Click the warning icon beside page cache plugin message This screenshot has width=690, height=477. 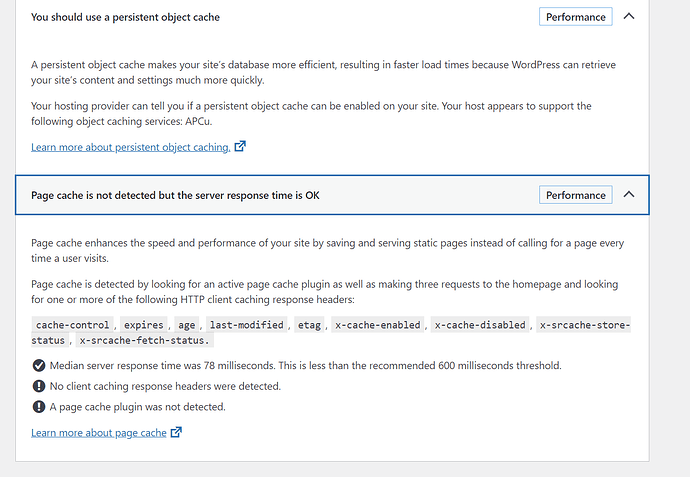(39, 407)
